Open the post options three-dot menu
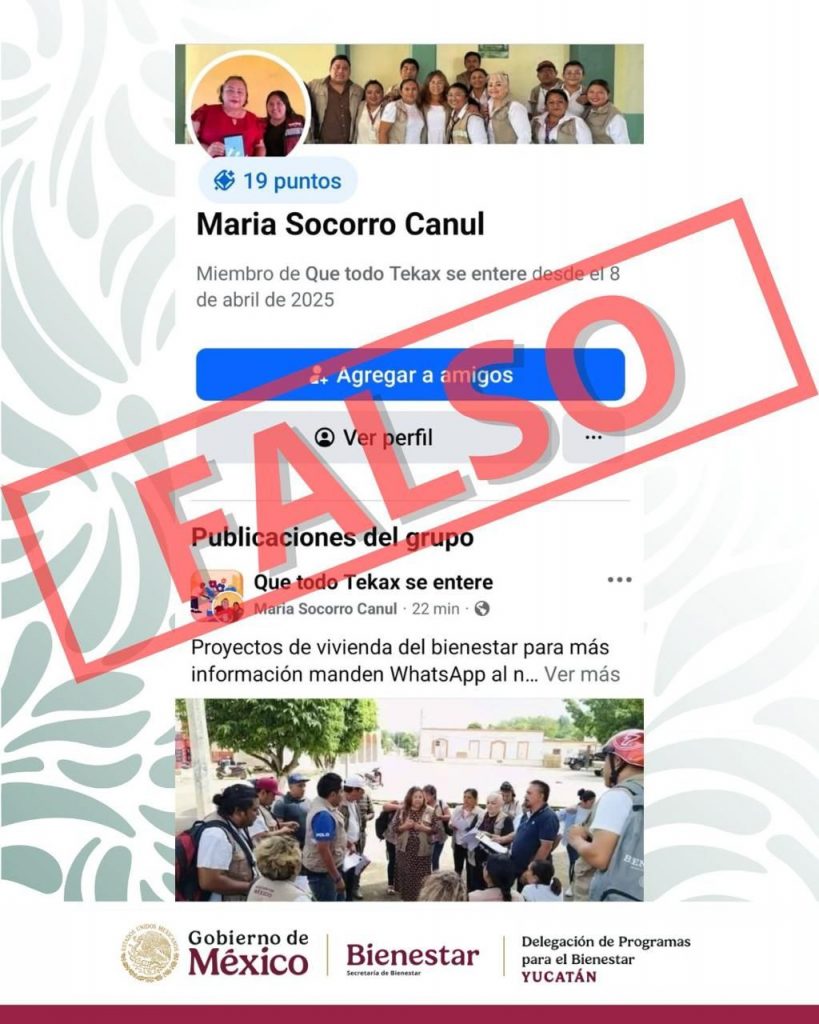Image resolution: width=819 pixels, height=1024 pixels. pyautogui.click(x=619, y=580)
